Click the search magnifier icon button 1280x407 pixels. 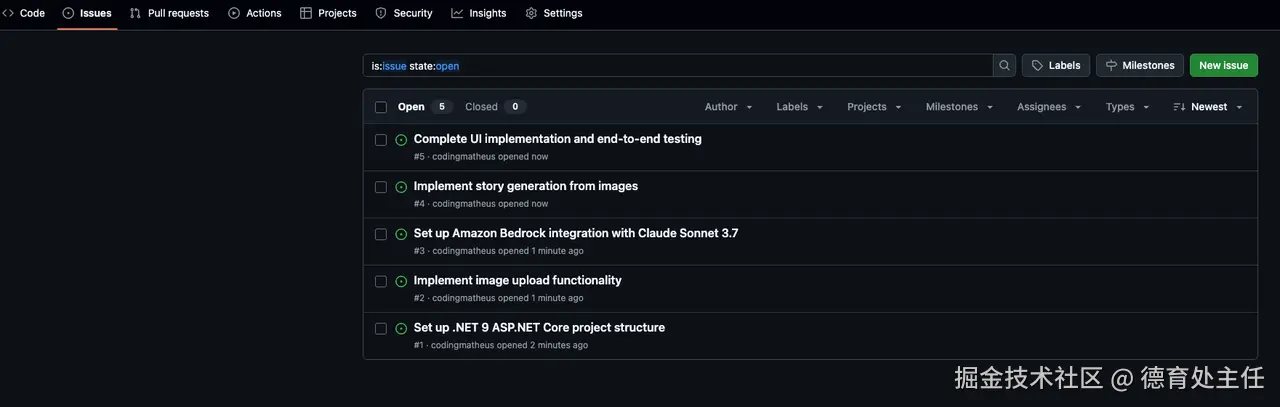1004,66
